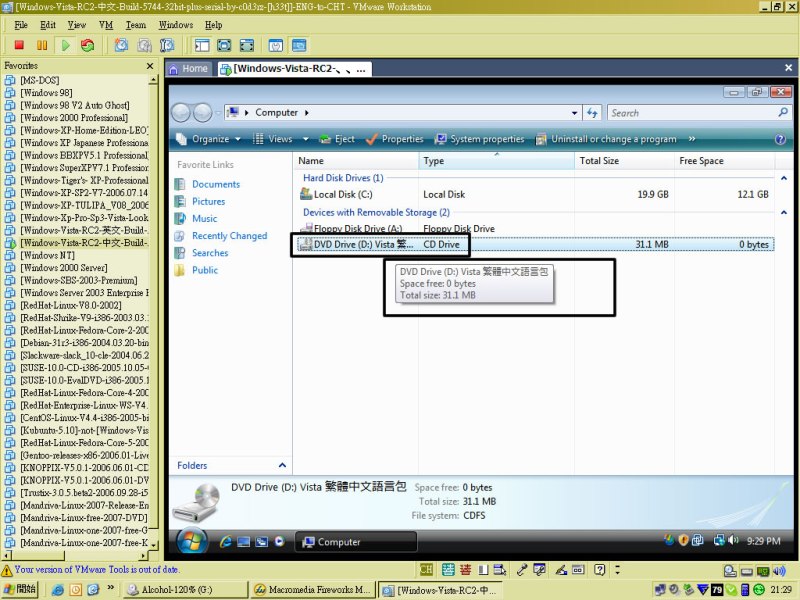This screenshot has height=600, width=800.
Task: Select Floppy Disk Drive (A:)
Action: point(536,228)
